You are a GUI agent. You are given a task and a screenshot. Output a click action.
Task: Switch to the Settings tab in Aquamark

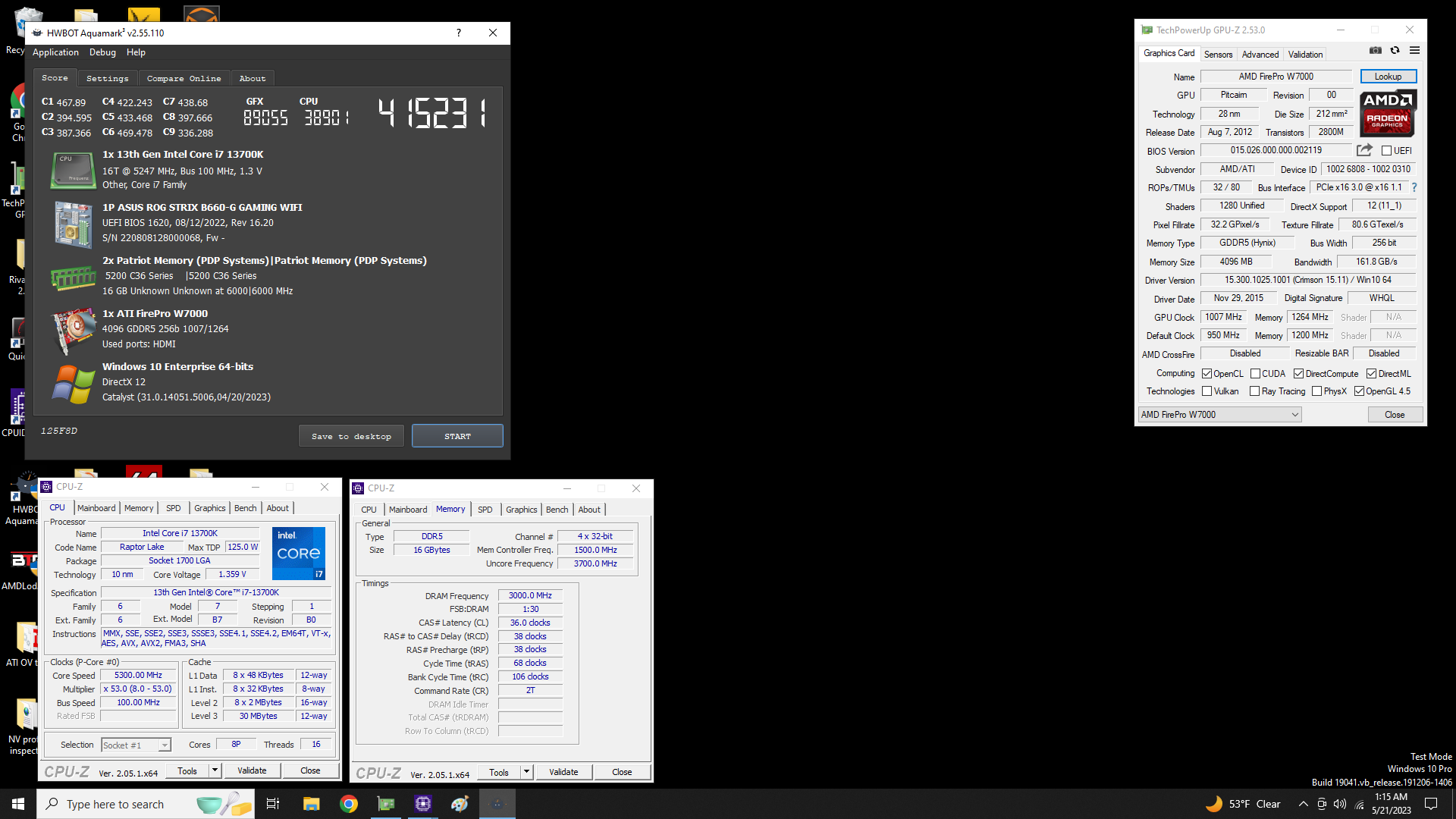tap(107, 79)
